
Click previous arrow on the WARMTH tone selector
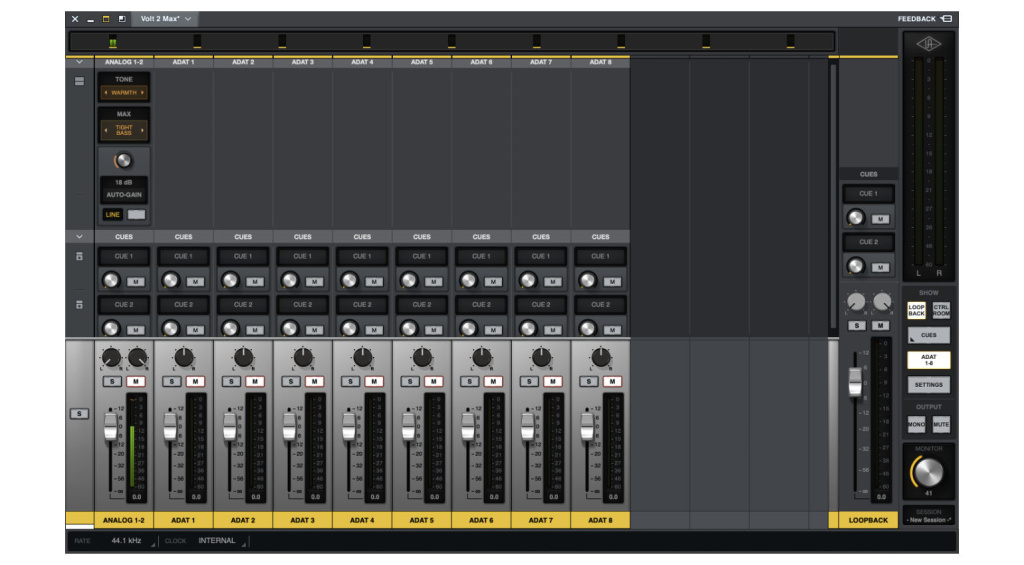tap(106, 93)
